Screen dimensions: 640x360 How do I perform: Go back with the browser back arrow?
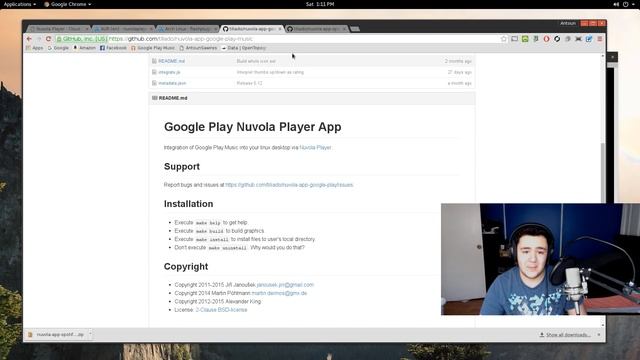tap(29, 39)
